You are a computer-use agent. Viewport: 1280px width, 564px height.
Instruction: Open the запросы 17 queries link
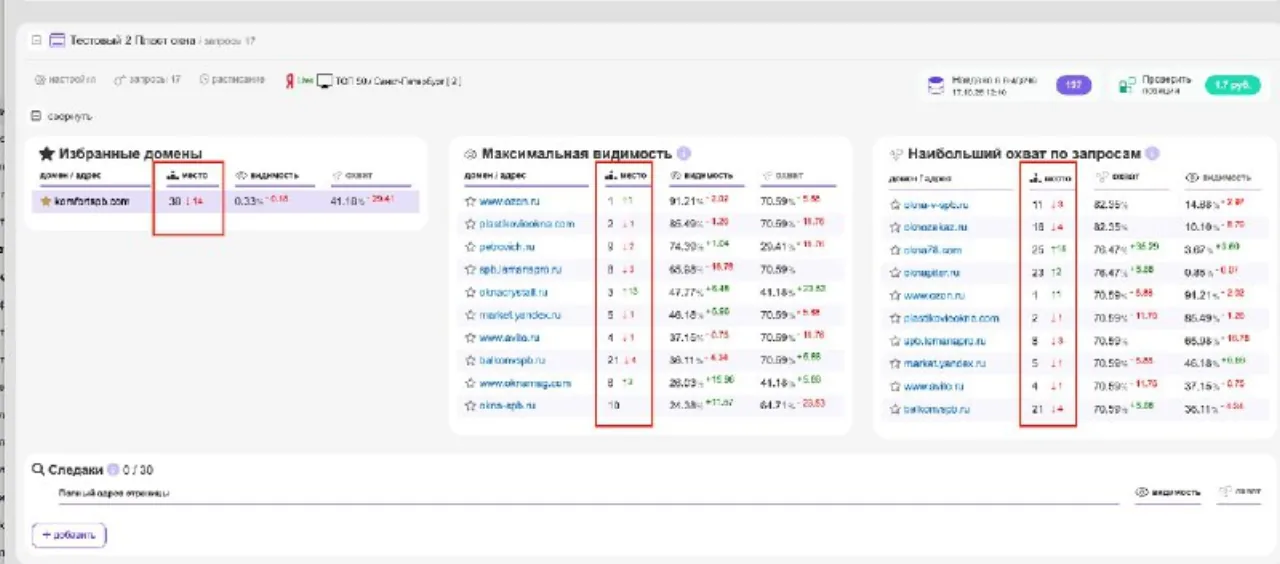tap(148, 79)
